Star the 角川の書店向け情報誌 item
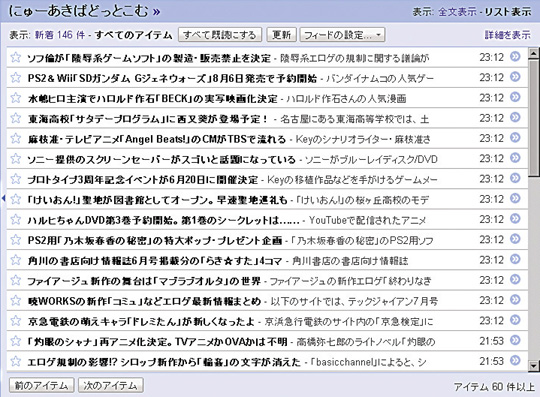This screenshot has width=540, height=397. pyautogui.click(x=15, y=260)
